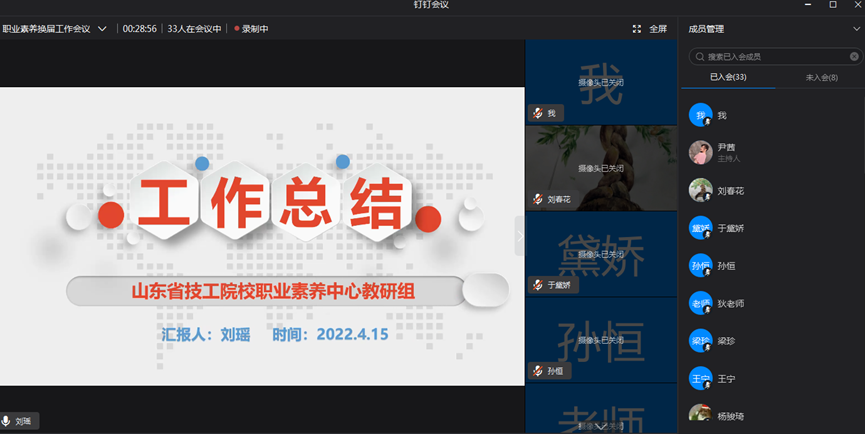Click the presenter name 刘瑶 label
The image size is (865, 434).
pyautogui.click(x=23, y=421)
